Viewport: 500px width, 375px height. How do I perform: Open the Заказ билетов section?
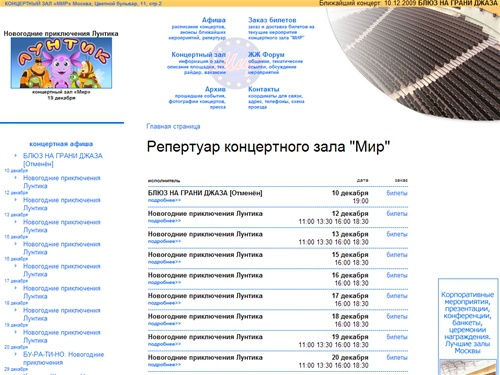(x=272, y=20)
